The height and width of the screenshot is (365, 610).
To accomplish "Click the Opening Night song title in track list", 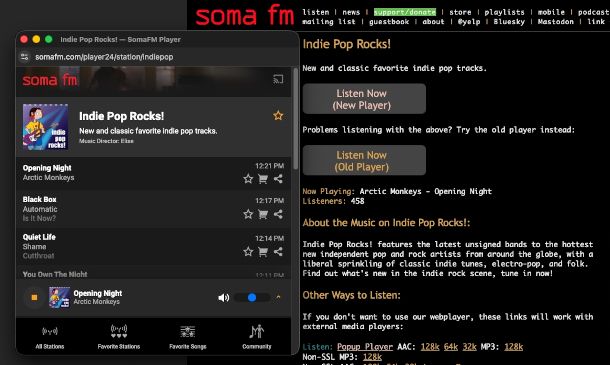I will pyautogui.click(x=47, y=168).
